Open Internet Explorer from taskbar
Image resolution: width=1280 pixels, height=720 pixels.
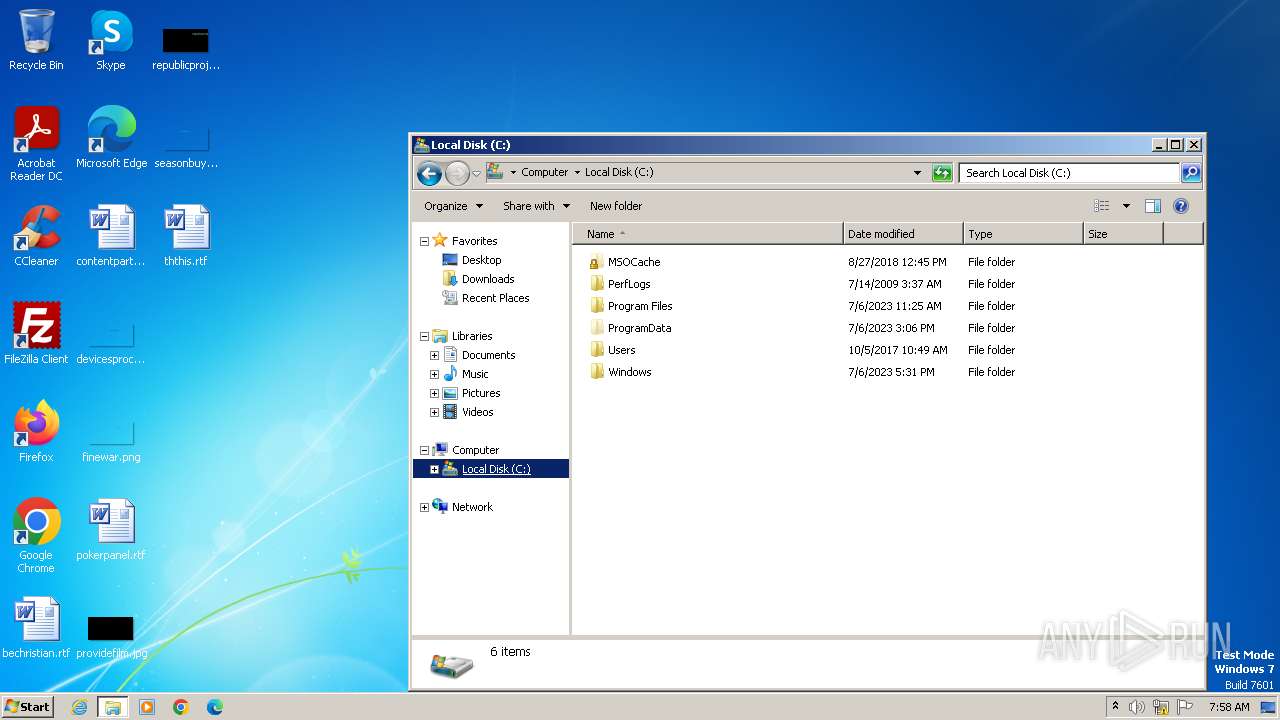pos(79,707)
